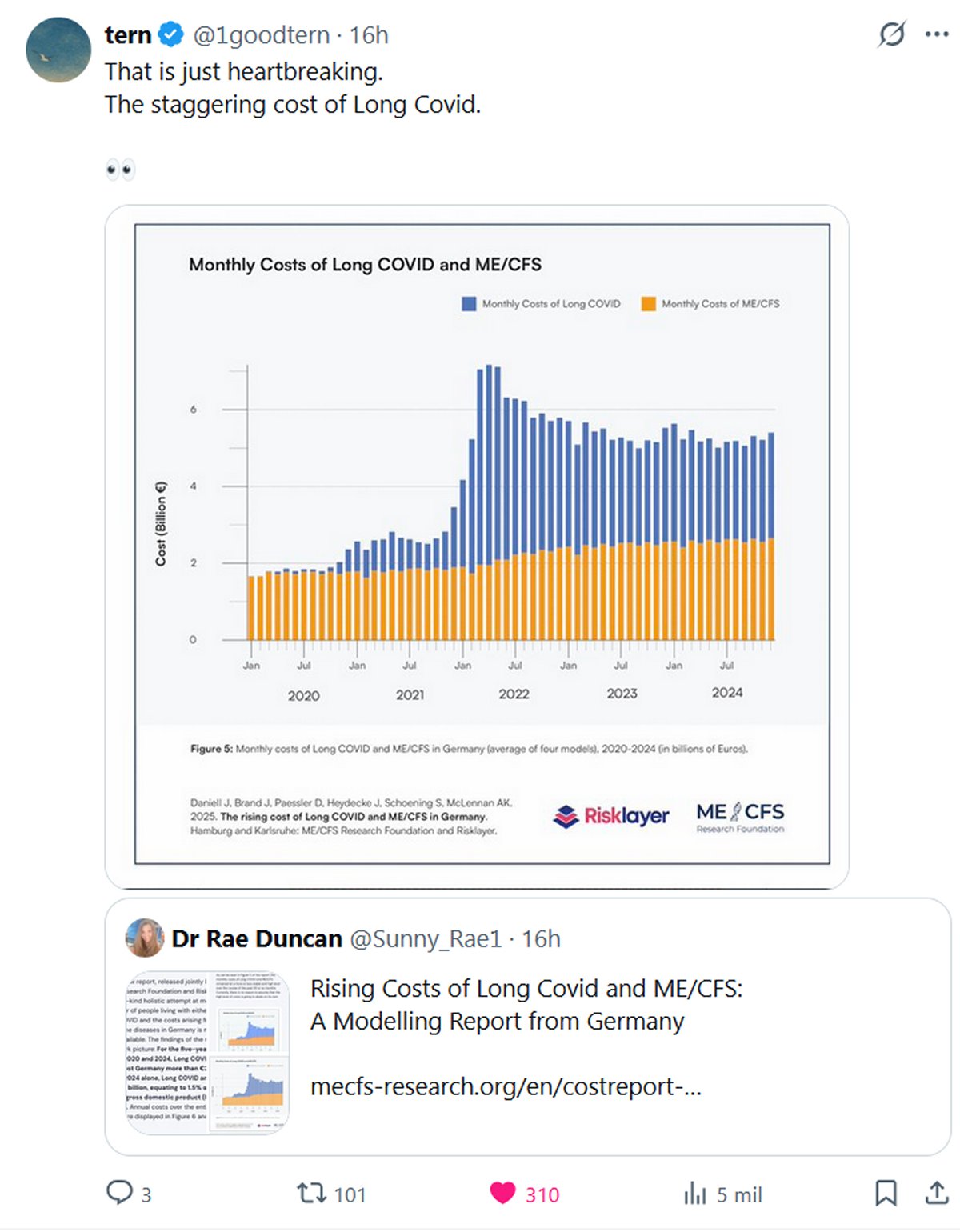Open the three-dot more options menu
This screenshot has width=960, height=1232.
tap(937, 34)
